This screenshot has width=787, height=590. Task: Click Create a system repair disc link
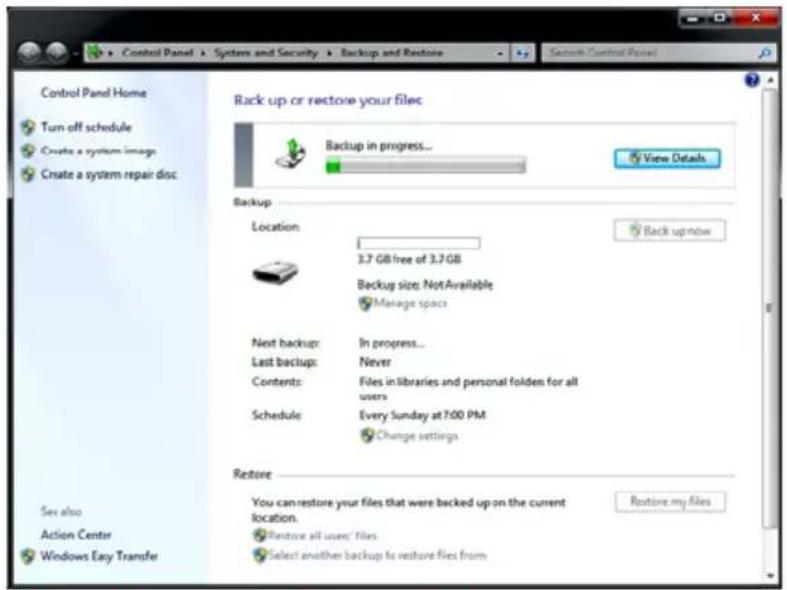click(x=109, y=174)
